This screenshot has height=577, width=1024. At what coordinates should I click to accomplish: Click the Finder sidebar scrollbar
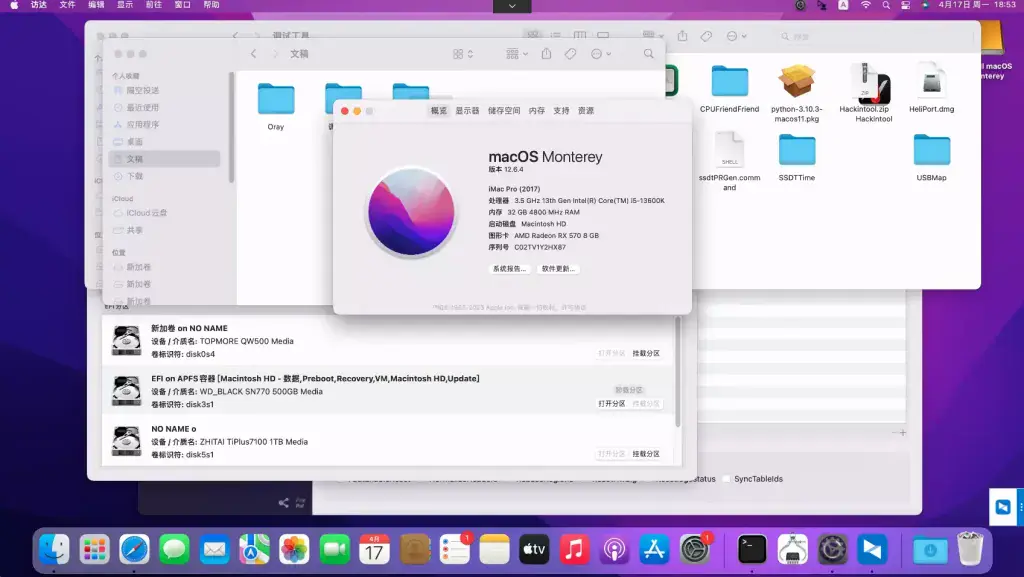tap(231, 127)
